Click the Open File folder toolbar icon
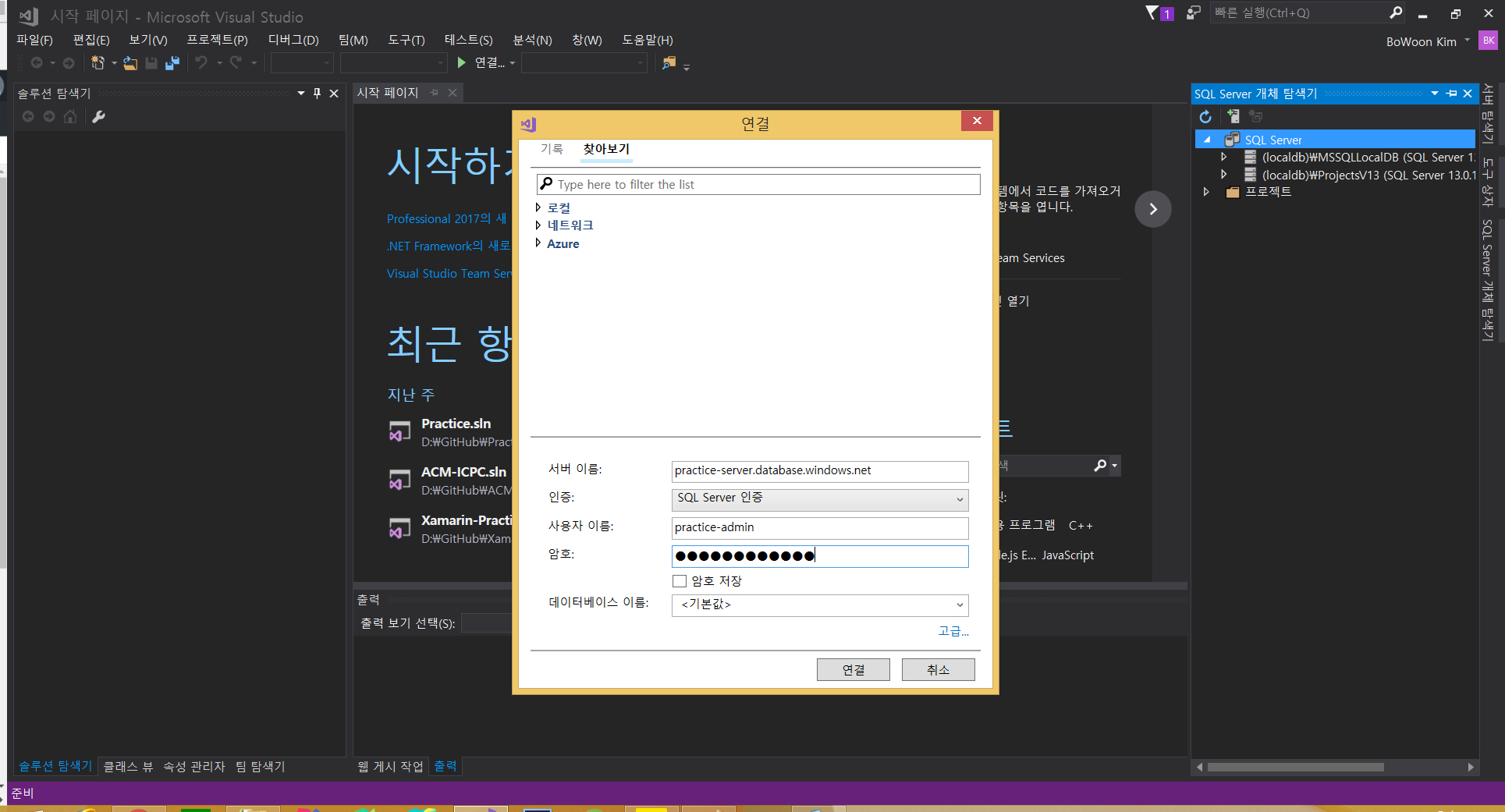Screen dimensions: 1505x812 point(130,62)
